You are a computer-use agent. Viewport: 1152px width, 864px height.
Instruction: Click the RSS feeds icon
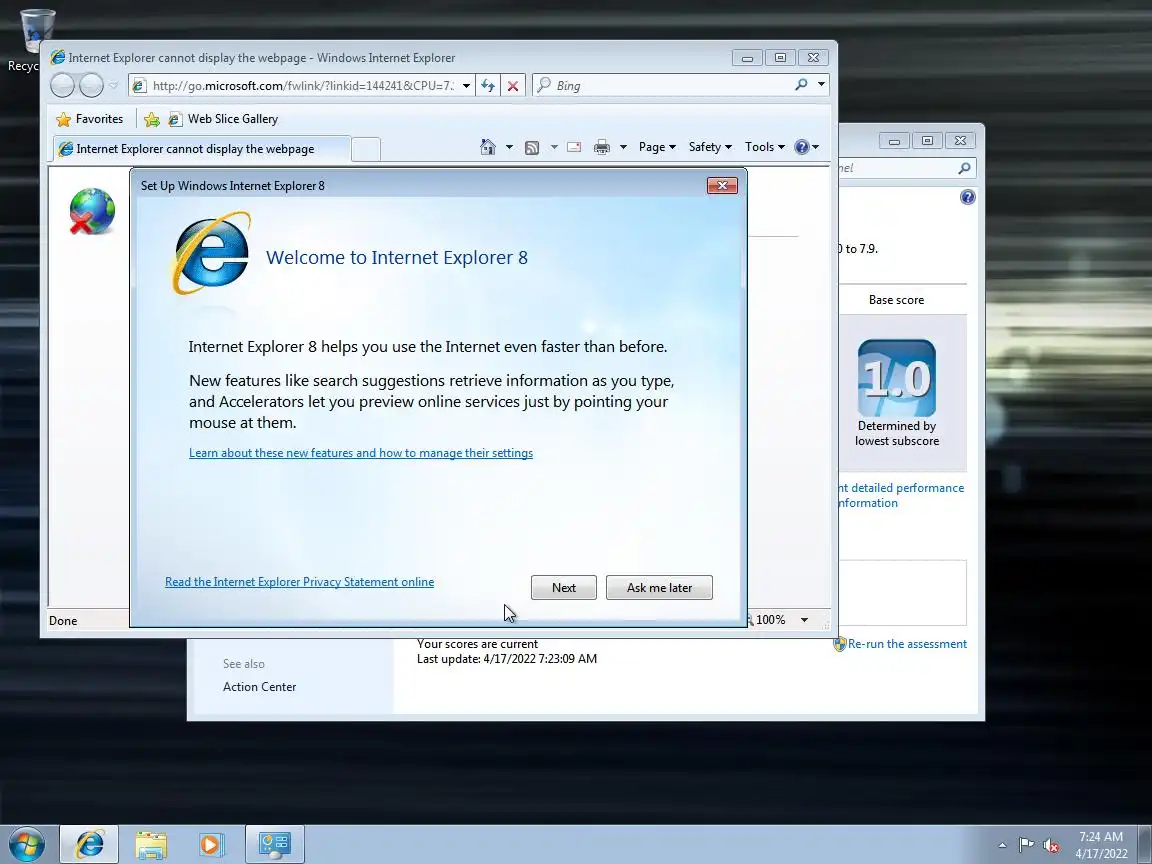[532, 148]
